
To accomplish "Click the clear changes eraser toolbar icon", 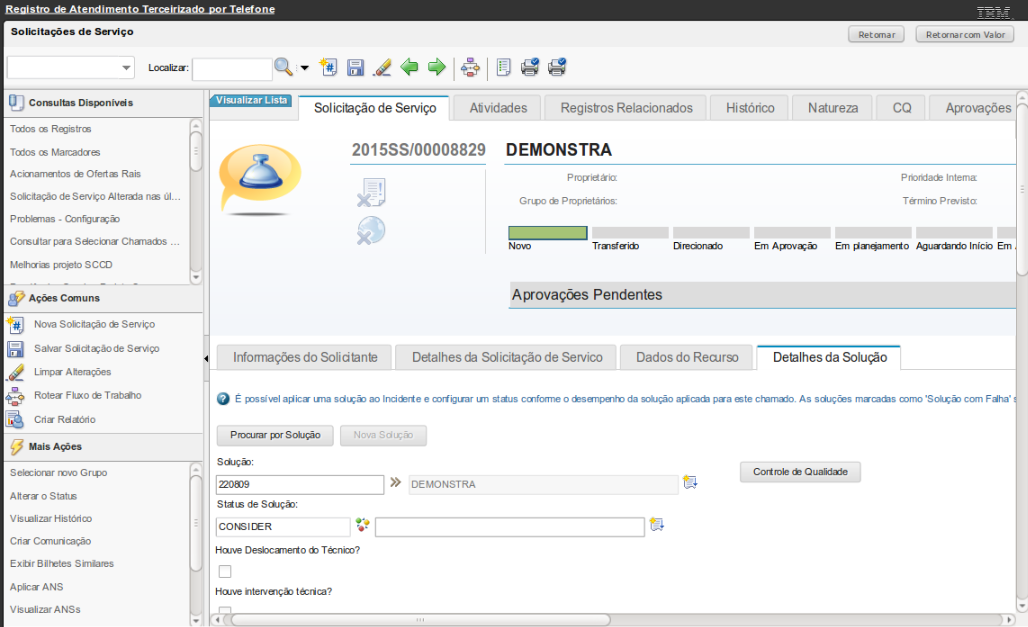I will point(381,67).
